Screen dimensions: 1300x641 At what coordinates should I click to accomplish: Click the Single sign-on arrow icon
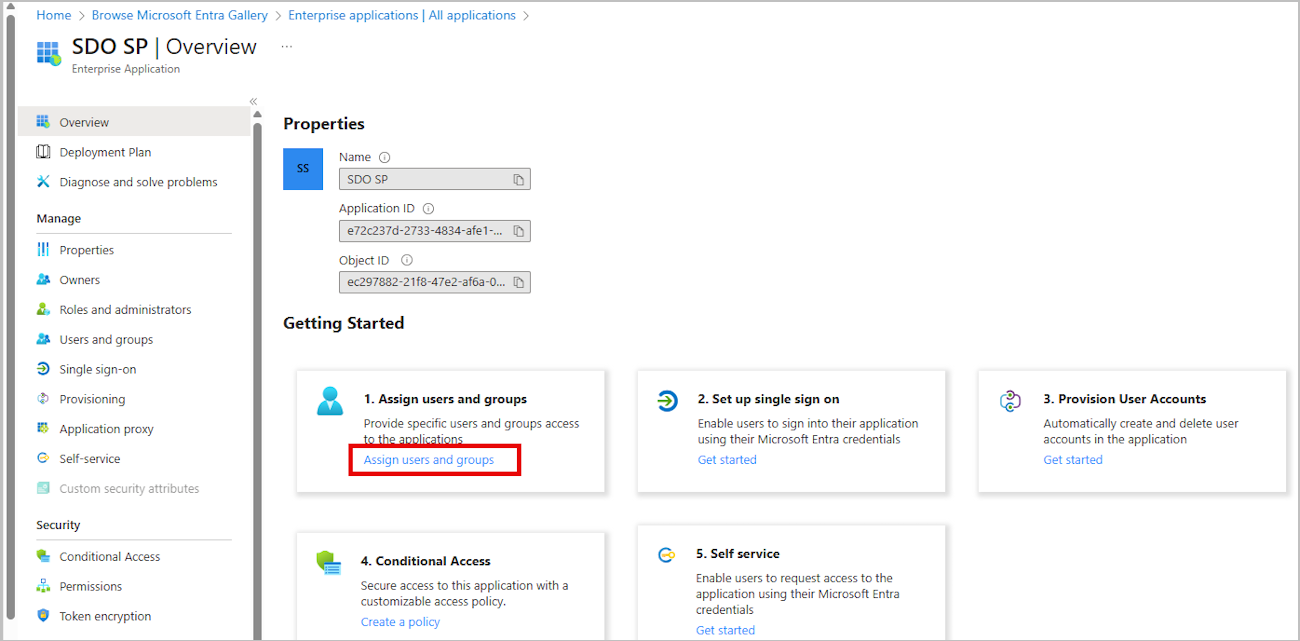(x=43, y=369)
